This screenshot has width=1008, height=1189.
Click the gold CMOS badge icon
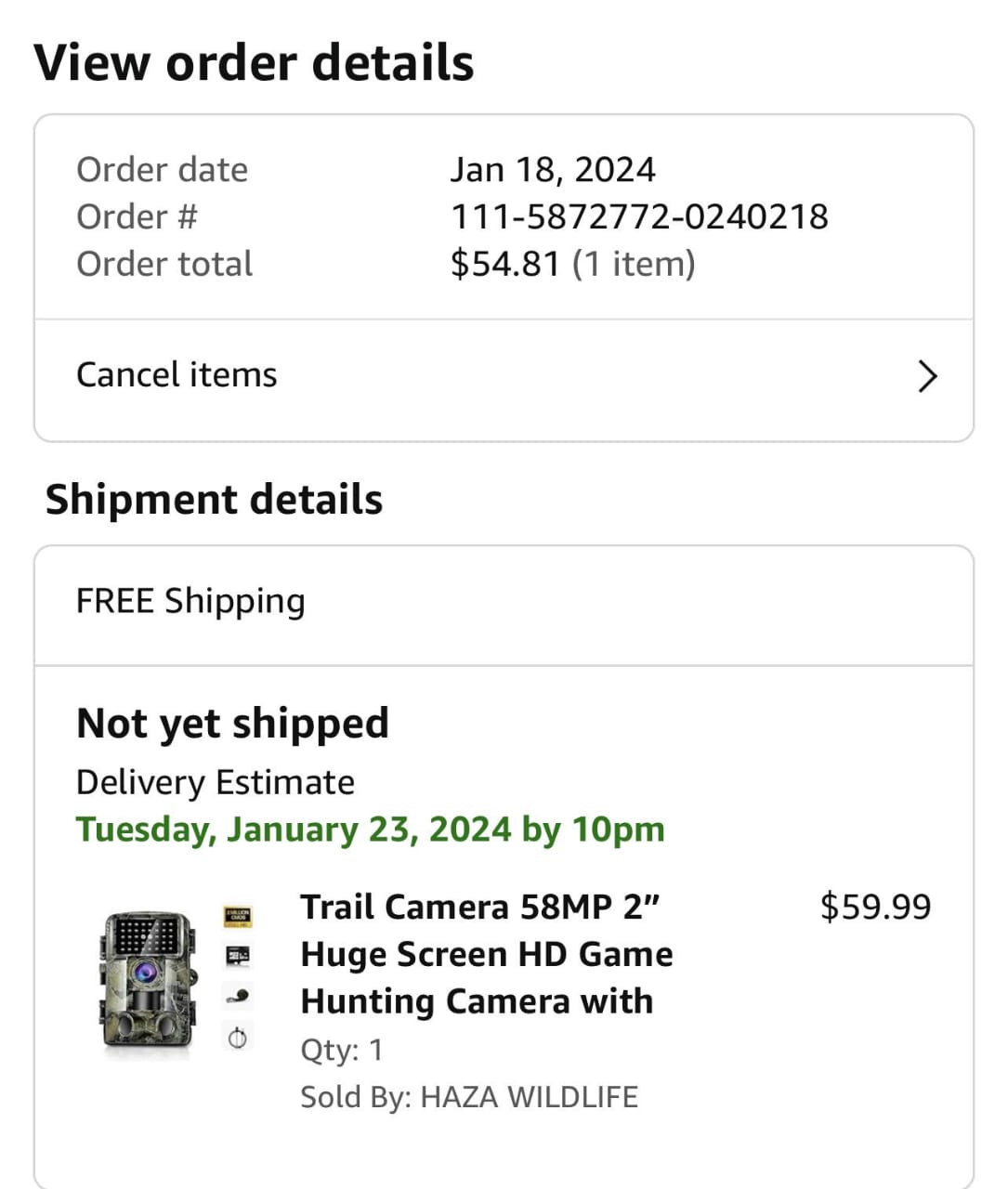coord(238,918)
